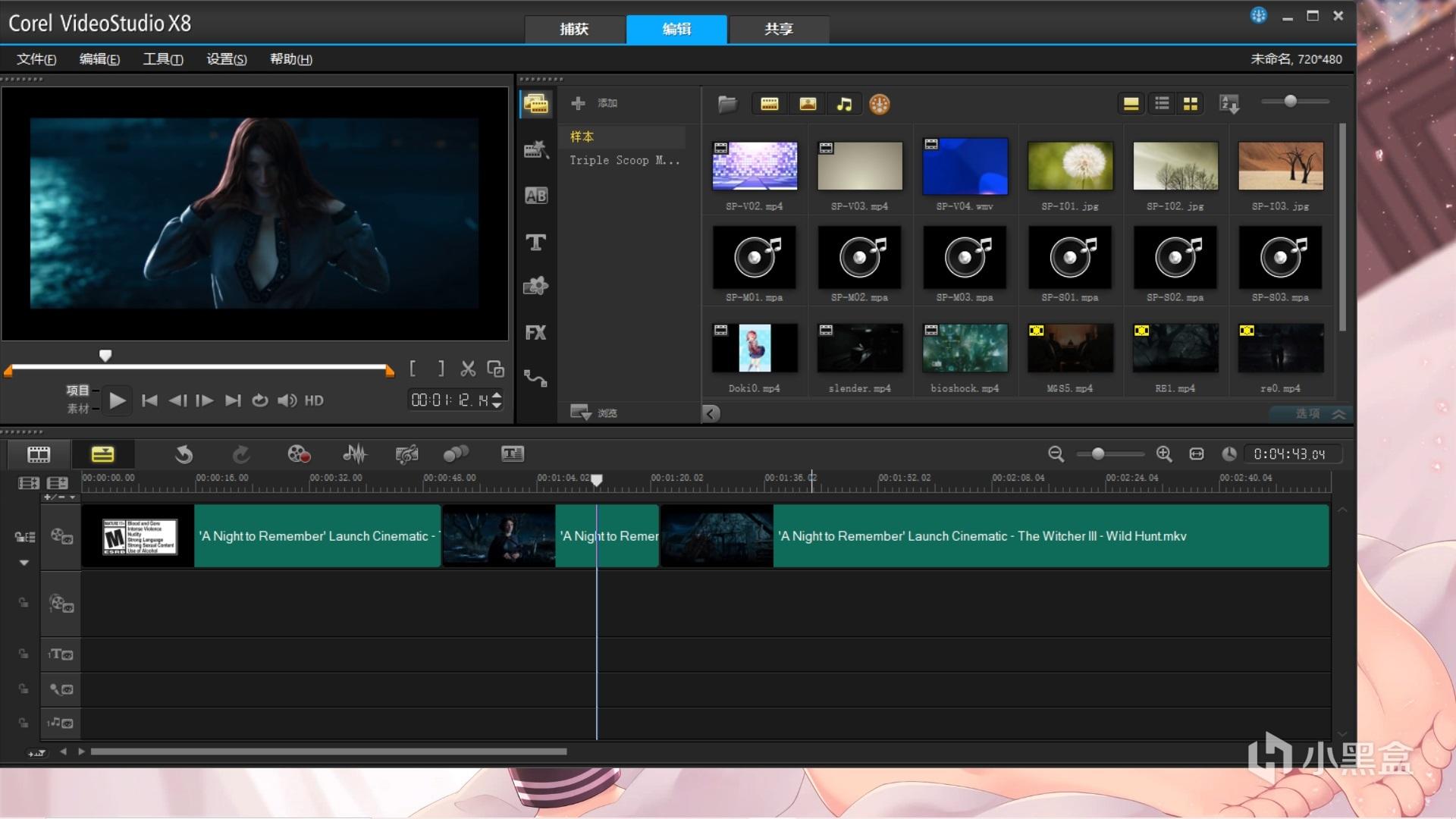Toggle Repeat playback

click(260, 400)
